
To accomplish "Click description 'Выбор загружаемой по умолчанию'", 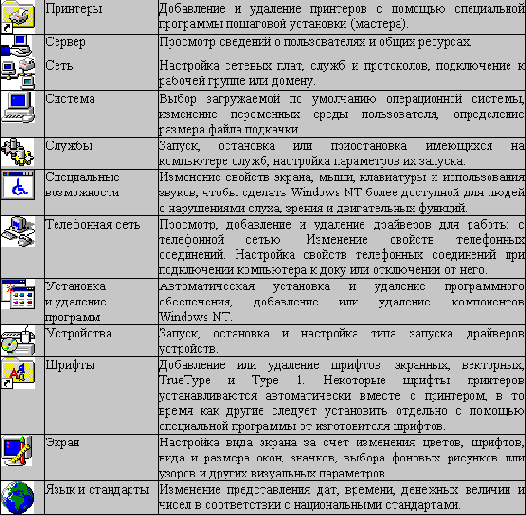I will 342,114.
